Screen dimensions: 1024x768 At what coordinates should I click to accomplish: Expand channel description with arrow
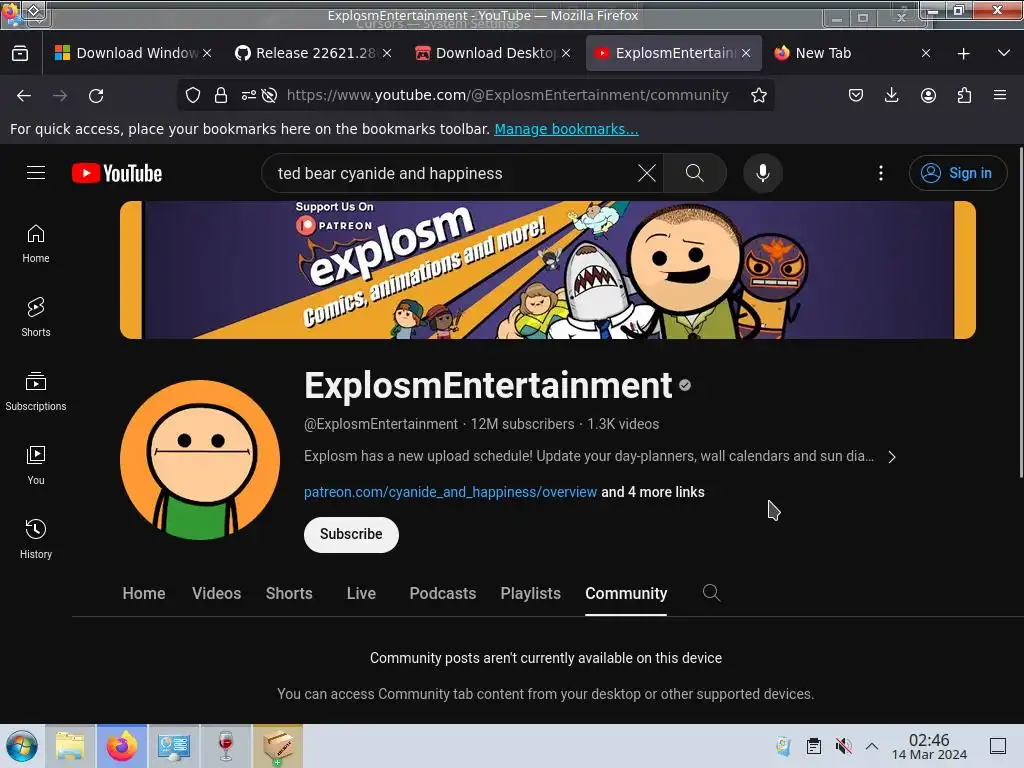pos(892,457)
